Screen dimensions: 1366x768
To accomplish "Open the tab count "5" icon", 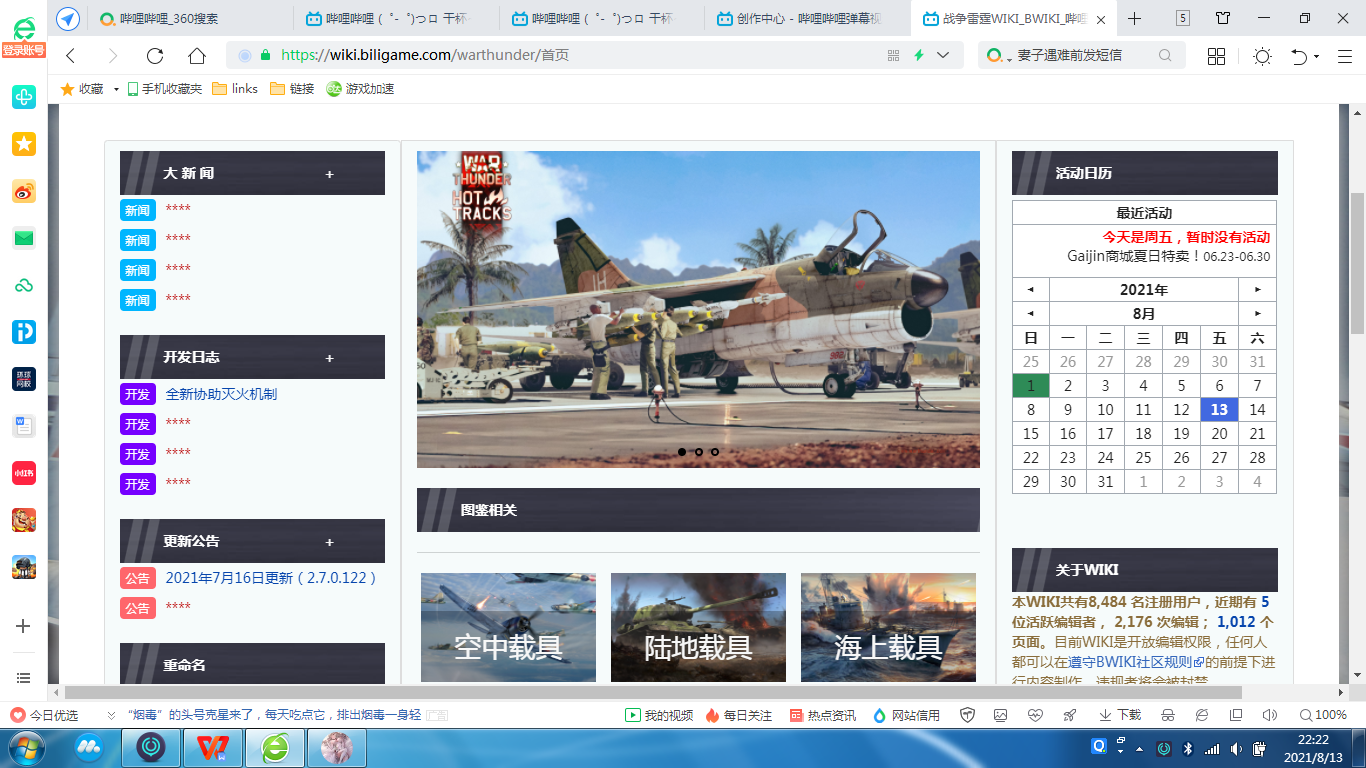I will point(1183,18).
